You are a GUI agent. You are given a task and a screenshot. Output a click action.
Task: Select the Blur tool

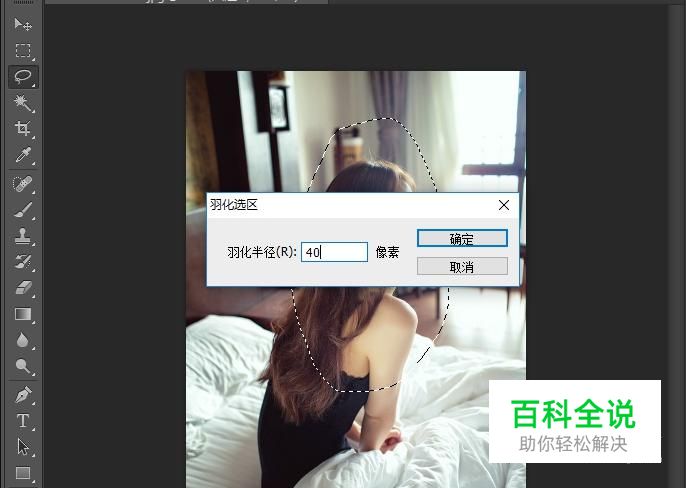23,340
